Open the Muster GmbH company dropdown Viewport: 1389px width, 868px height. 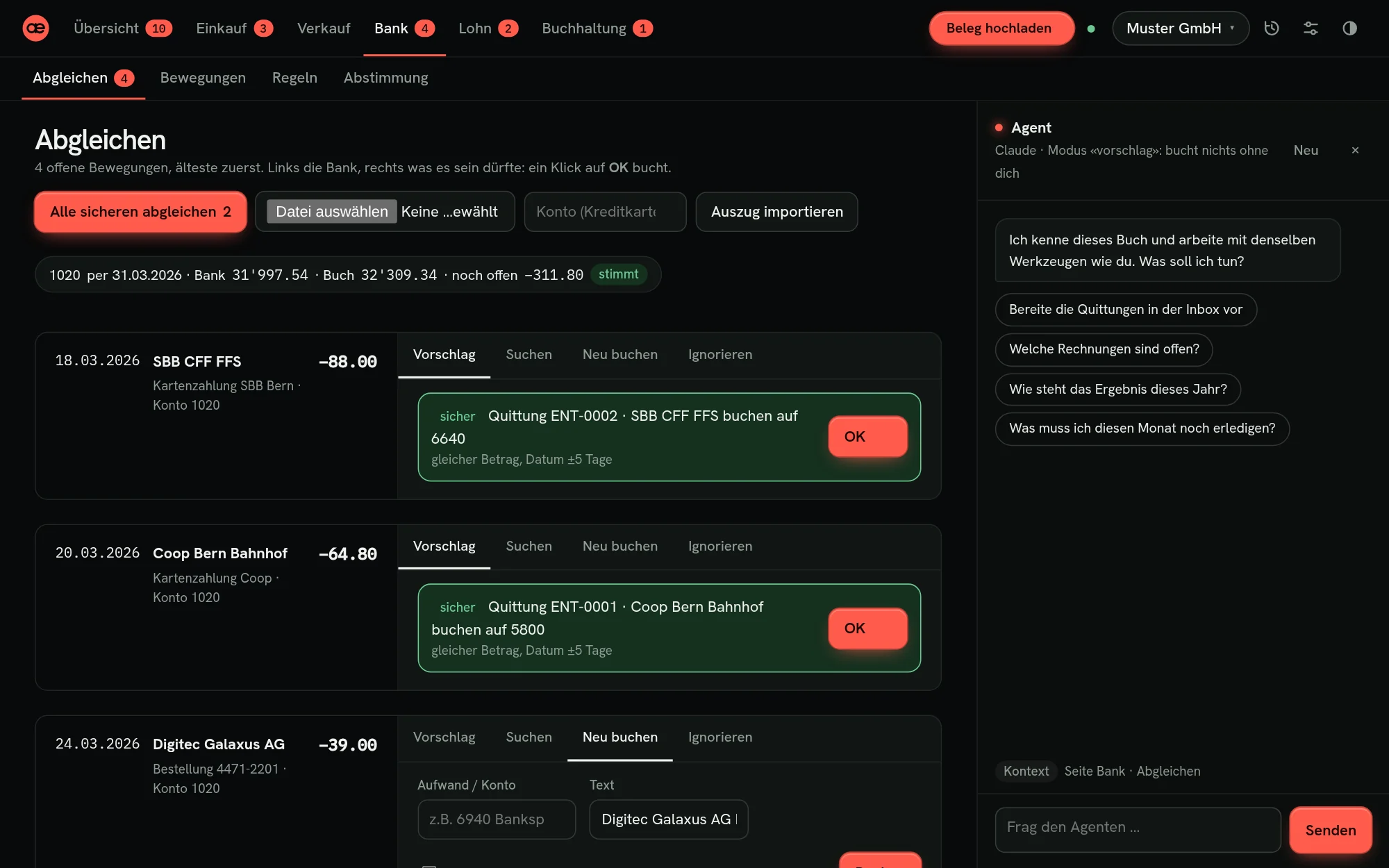[1180, 28]
